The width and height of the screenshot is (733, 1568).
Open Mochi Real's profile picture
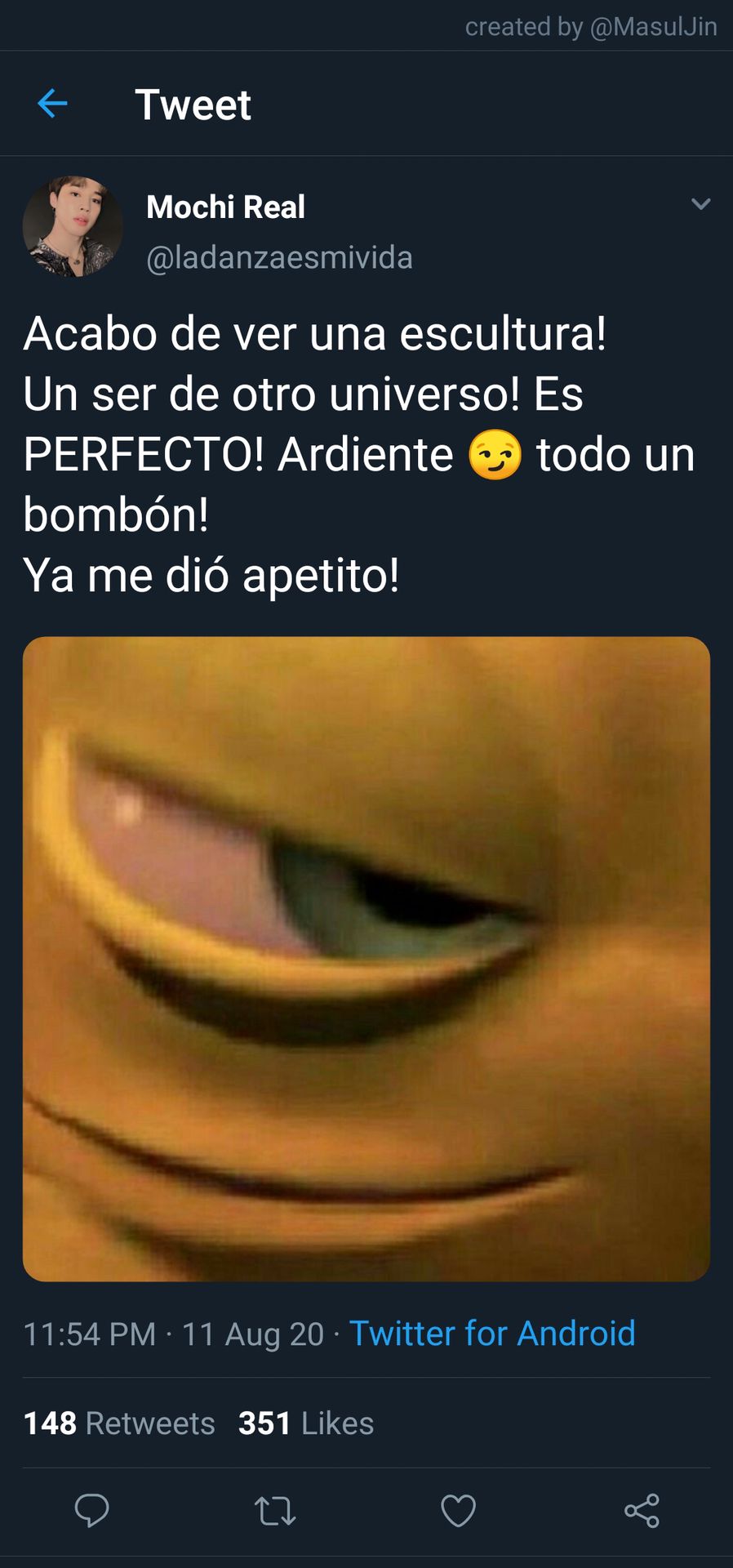point(73,226)
